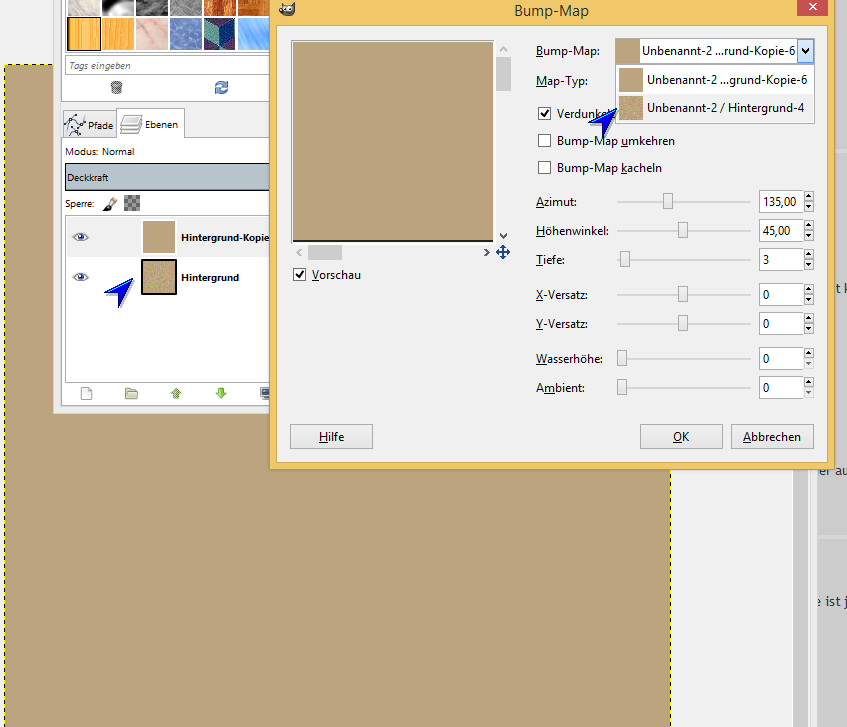
Task: Raise layer with green up arrow
Action: click(176, 393)
